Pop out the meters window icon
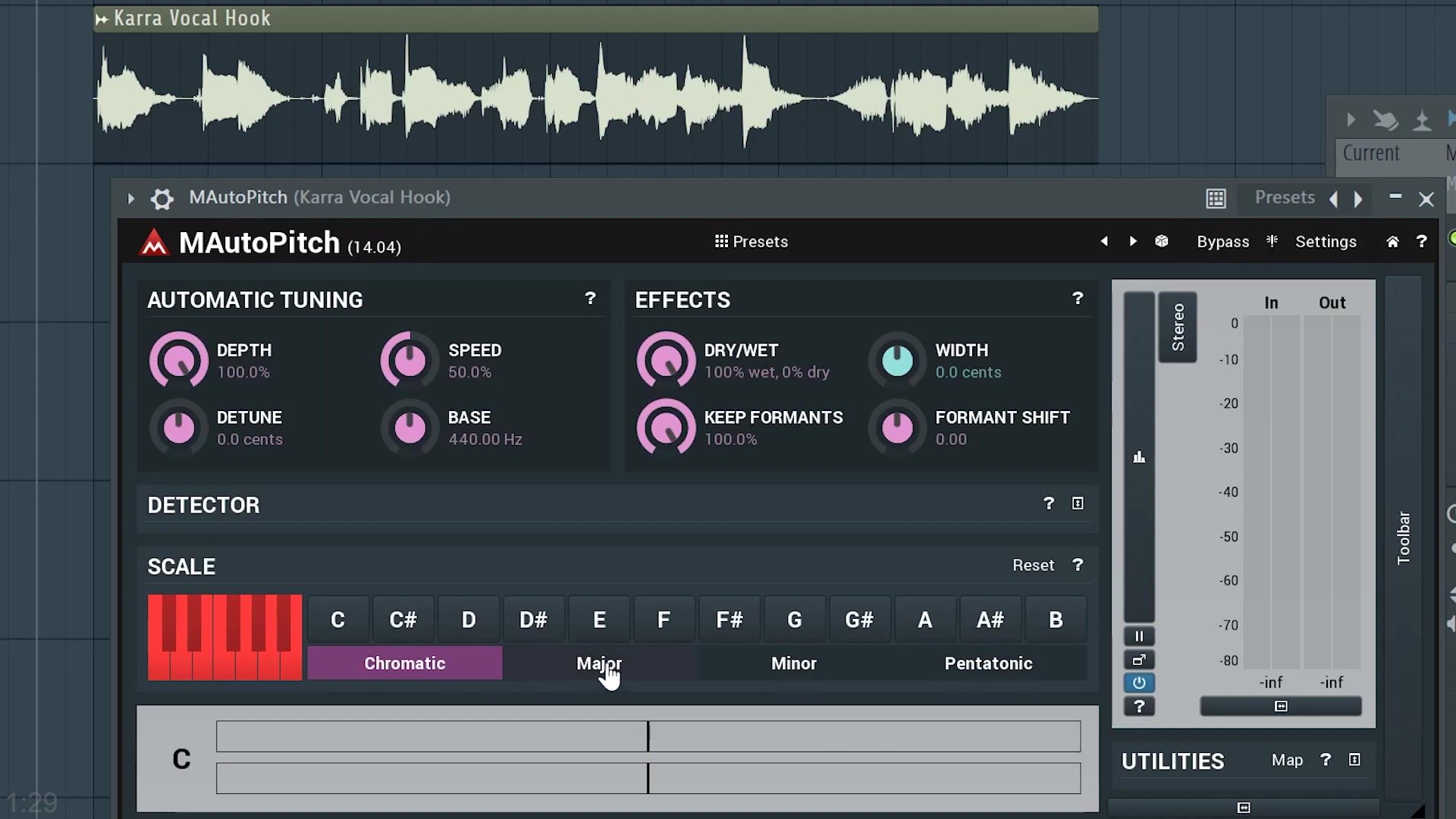 1139,660
